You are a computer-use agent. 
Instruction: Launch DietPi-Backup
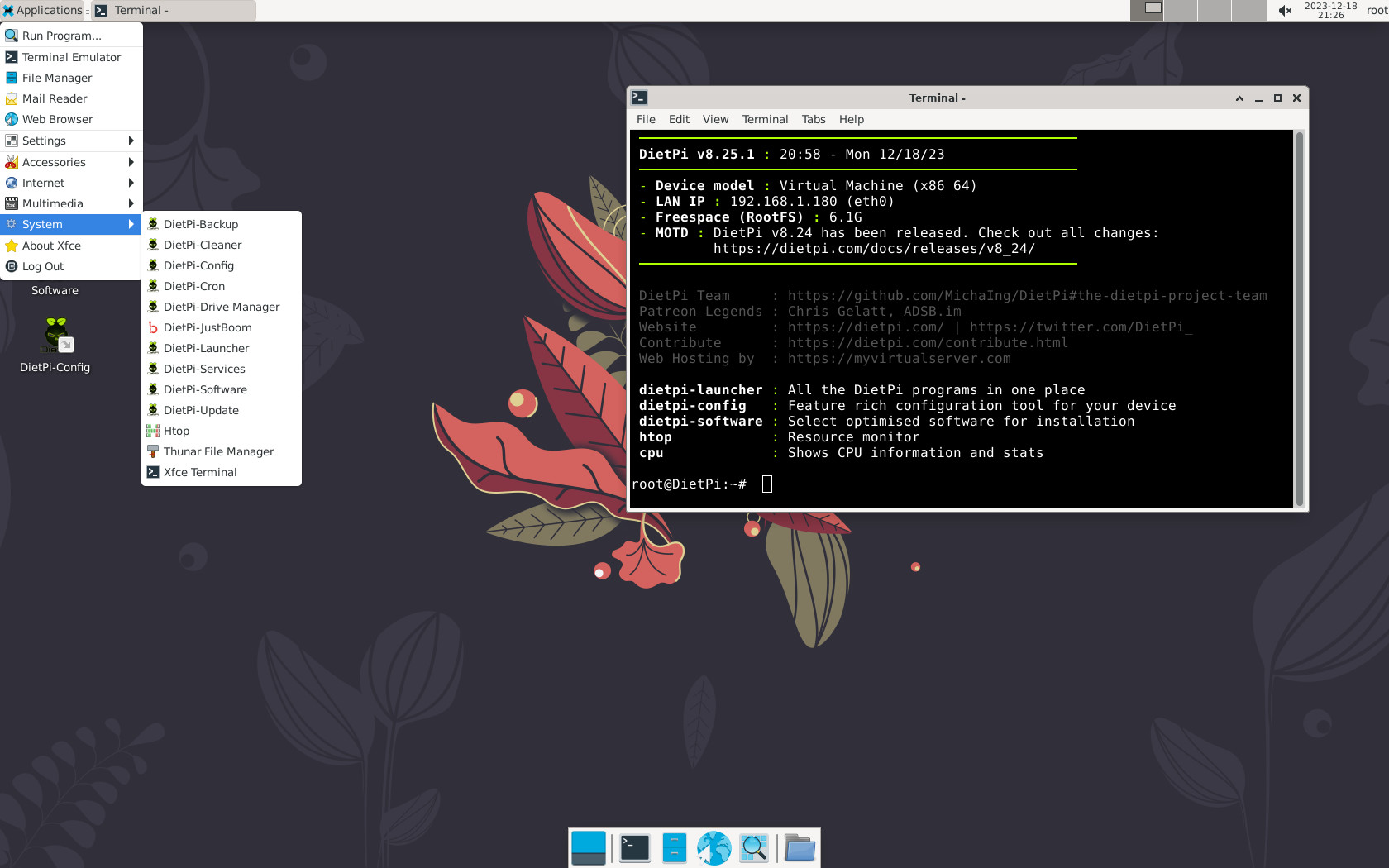pos(222,224)
